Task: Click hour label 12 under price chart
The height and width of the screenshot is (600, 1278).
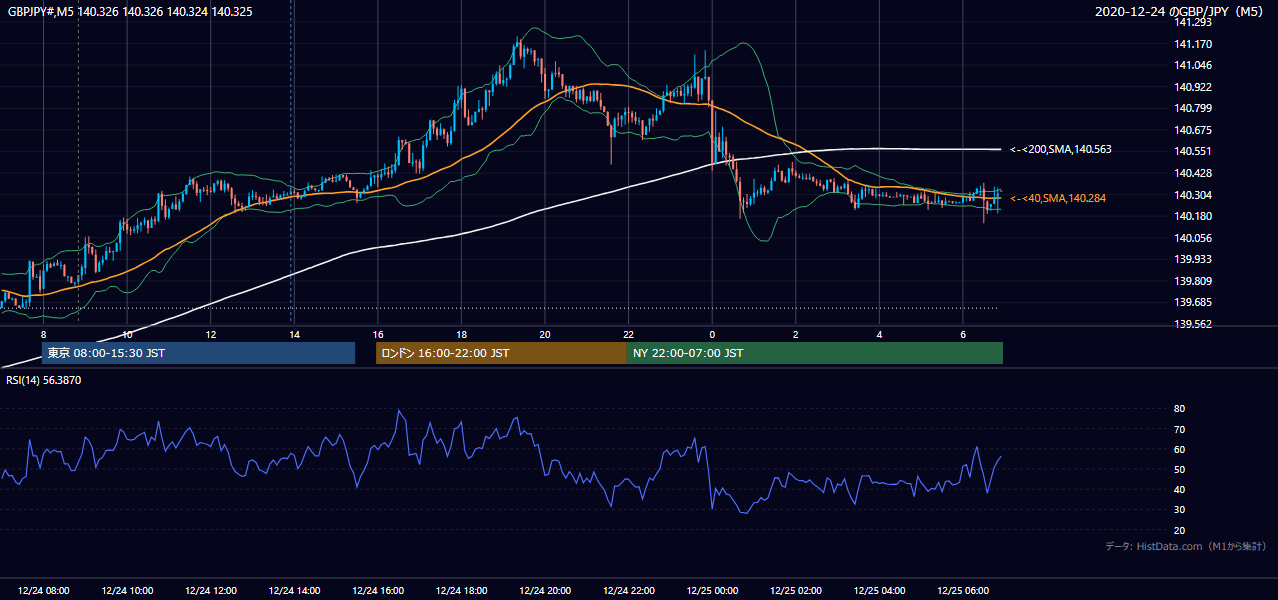Action: [x=211, y=334]
